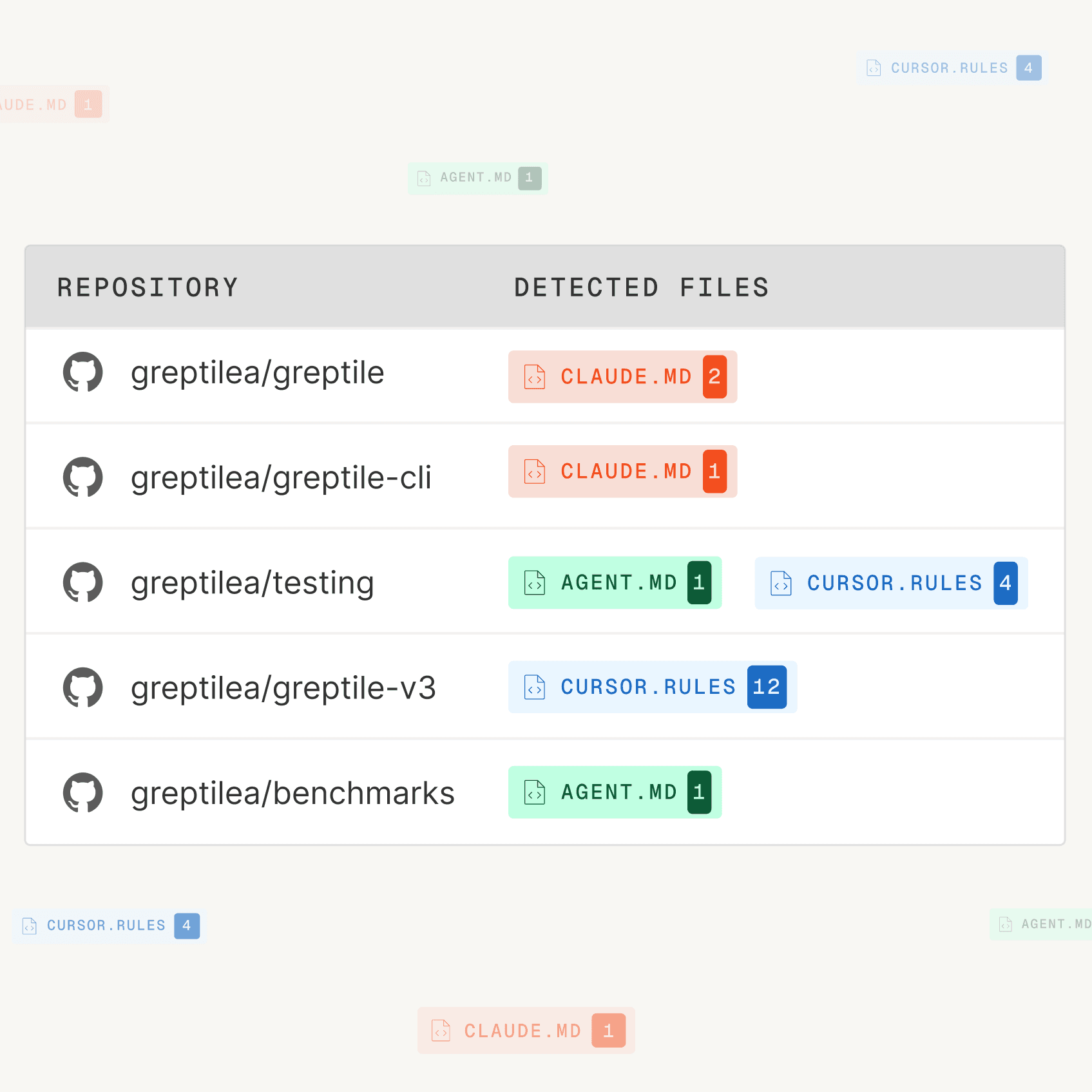
Task: Click the Detected Files column header
Action: tap(641, 287)
